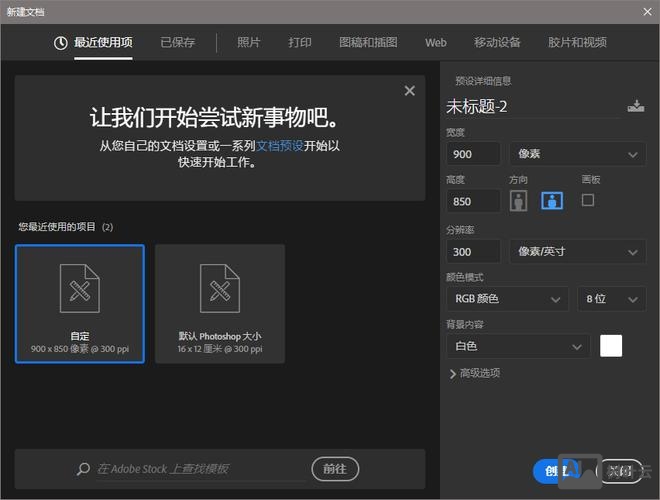Screen dimensions: 660x500
Task: Close the 新建文档 dialog window
Action: point(647,12)
